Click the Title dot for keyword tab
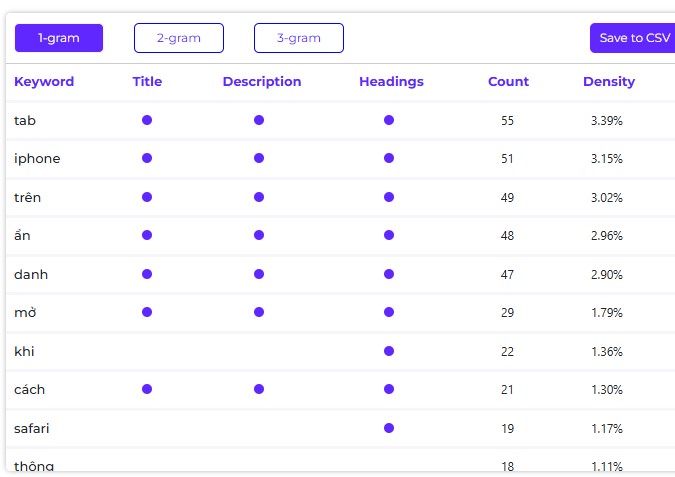675x477 pixels. point(147,120)
